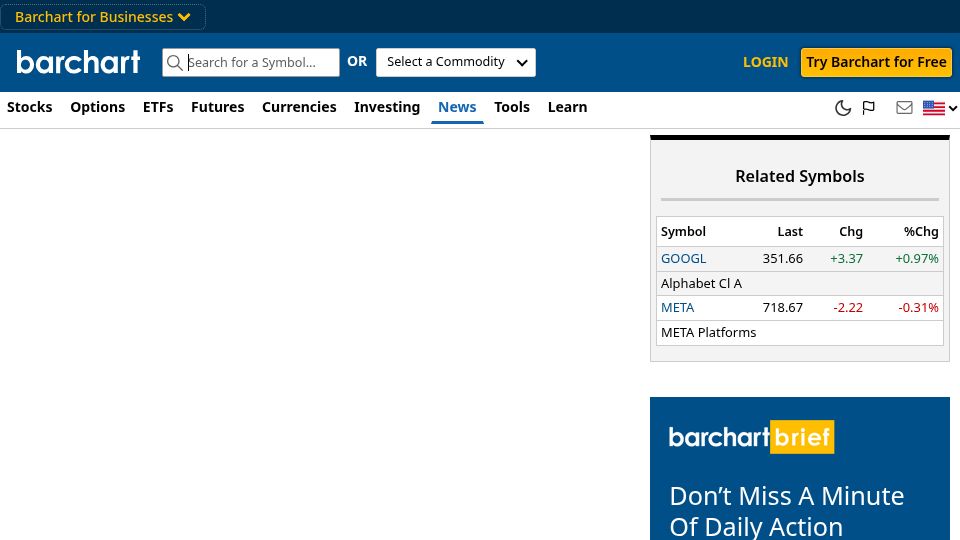This screenshot has height=540, width=960.
Task: Click the %Chg column header
Action: pyautogui.click(x=921, y=231)
